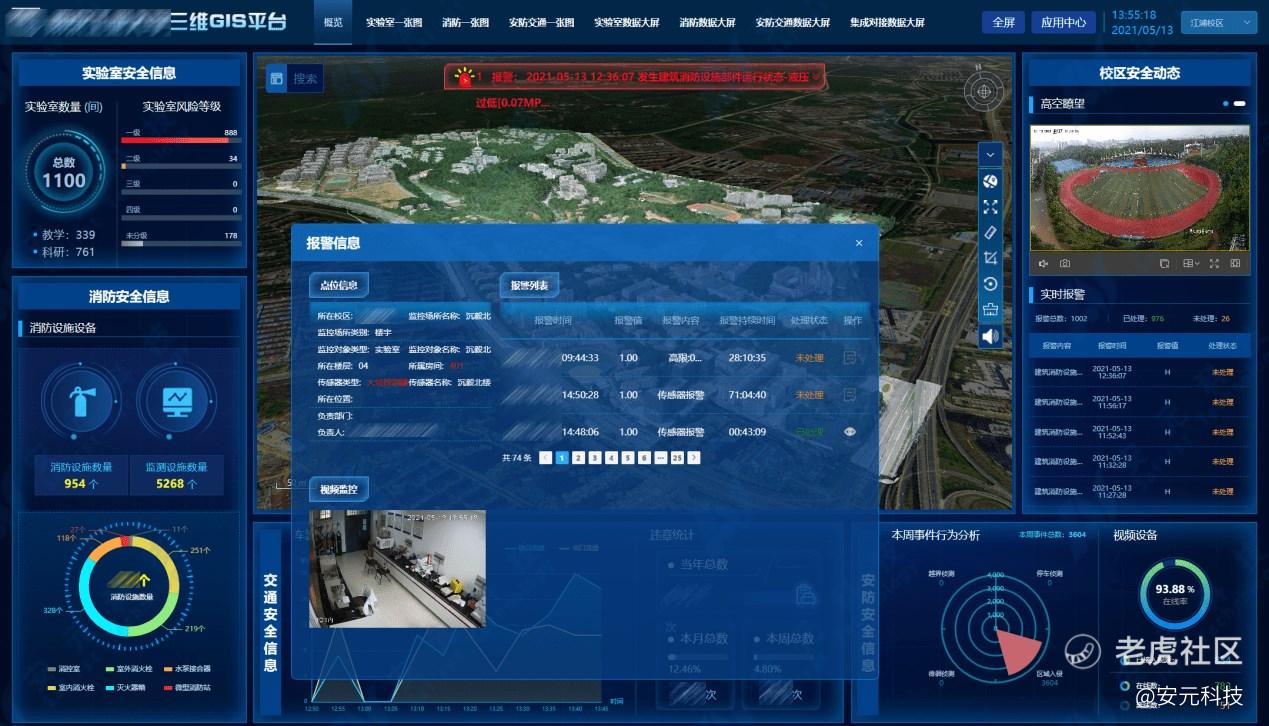Jump to alarm list page 25
This screenshot has height=726, width=1269.
677,457
